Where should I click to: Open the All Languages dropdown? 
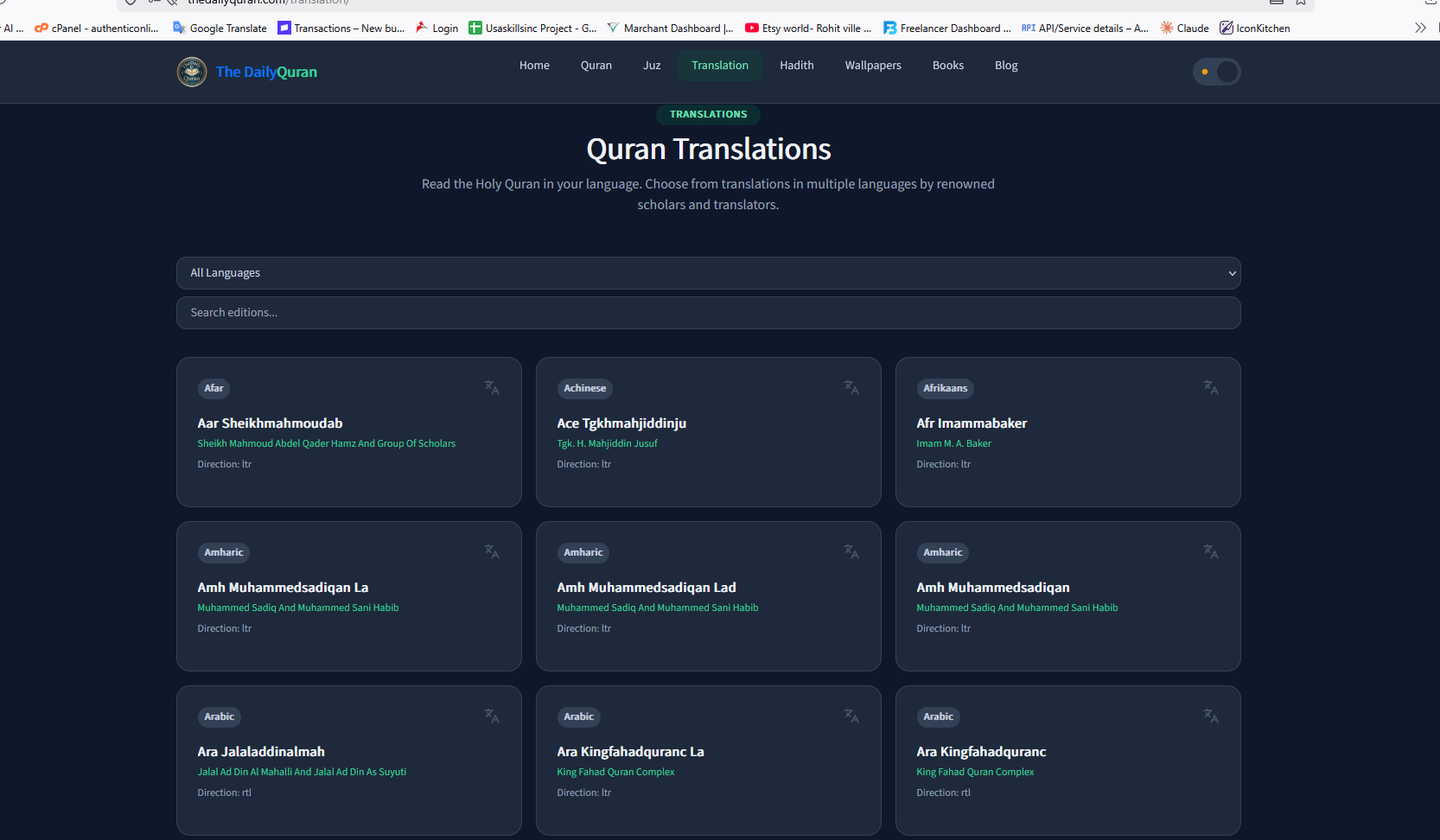pyautogui.click(x=709, y=273)
